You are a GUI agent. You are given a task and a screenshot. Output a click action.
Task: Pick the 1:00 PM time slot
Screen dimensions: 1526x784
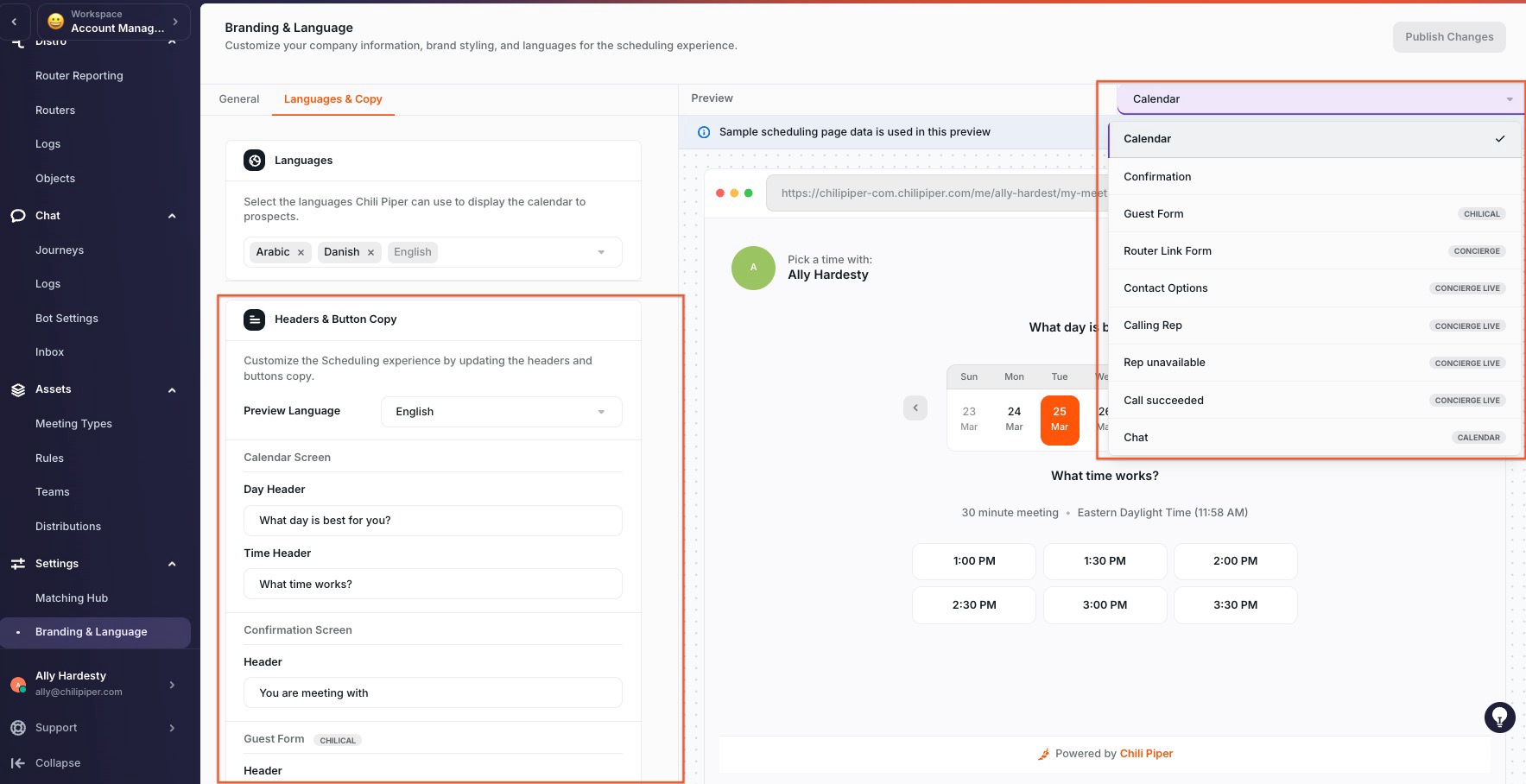[974, 561]
